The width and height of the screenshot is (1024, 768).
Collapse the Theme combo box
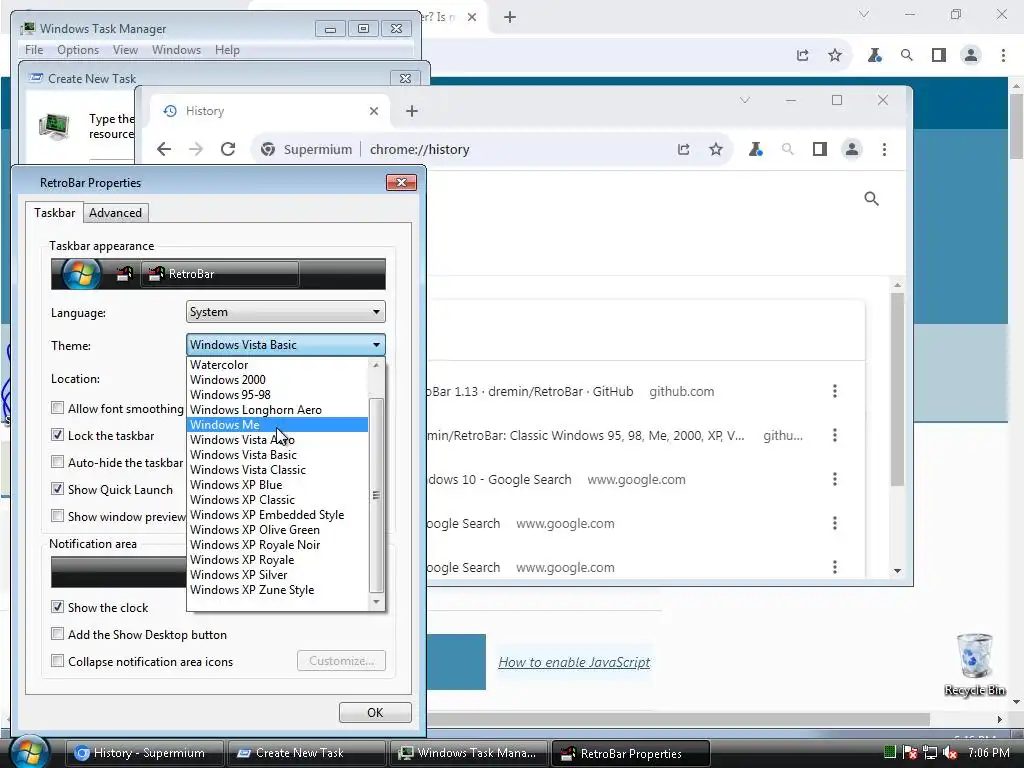(285, 344)
